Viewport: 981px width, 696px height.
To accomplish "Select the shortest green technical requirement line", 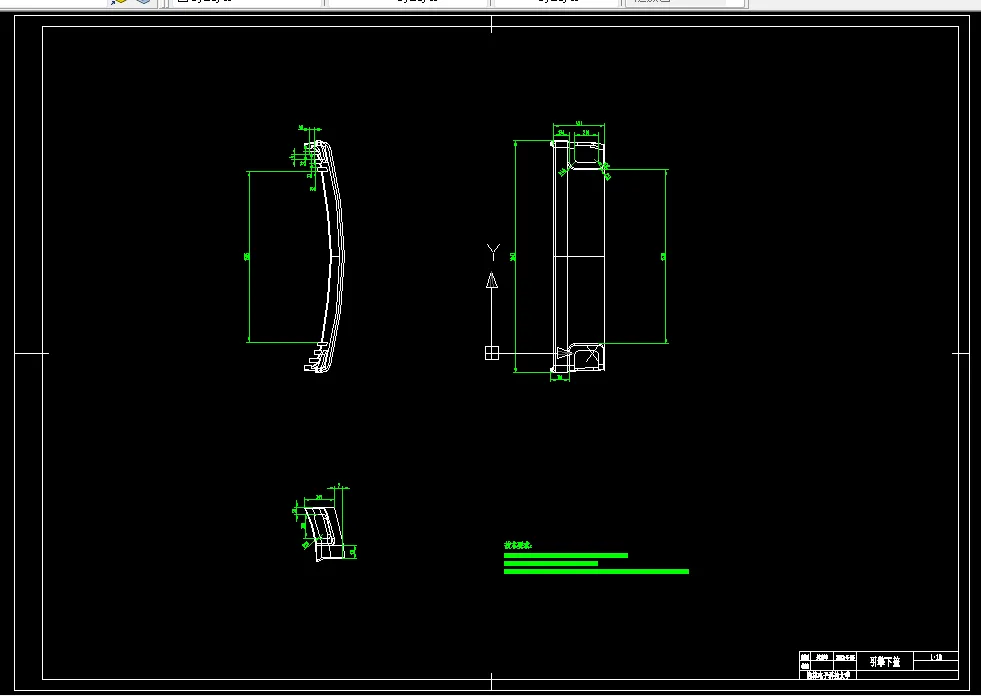I will click(x=551, y=563).
